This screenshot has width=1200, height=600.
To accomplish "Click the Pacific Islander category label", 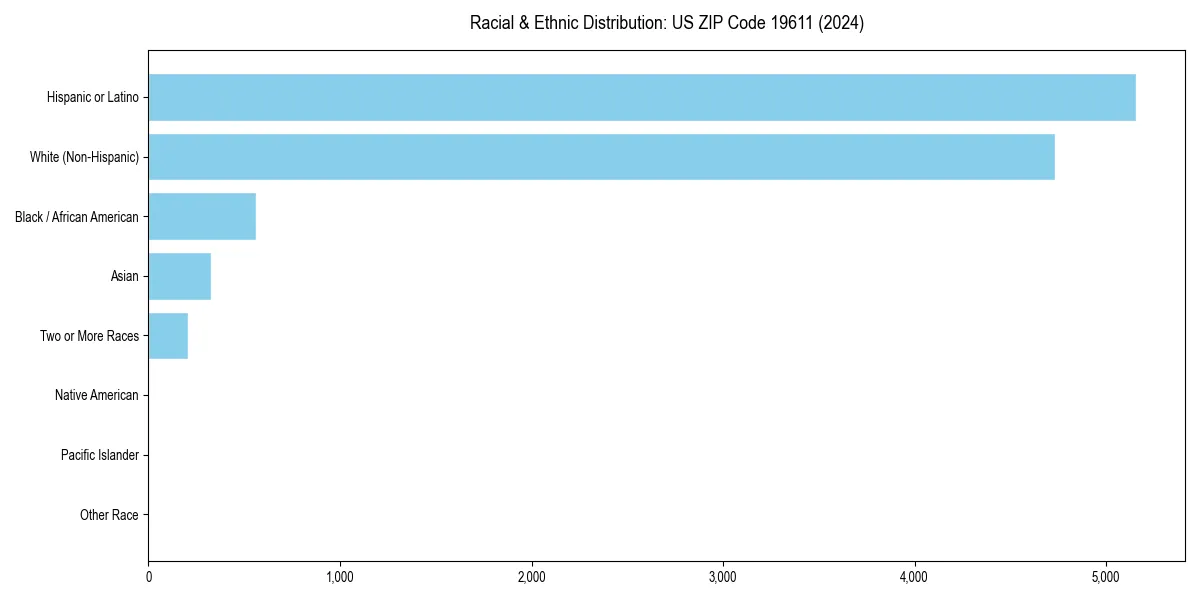I will [100, 455].
